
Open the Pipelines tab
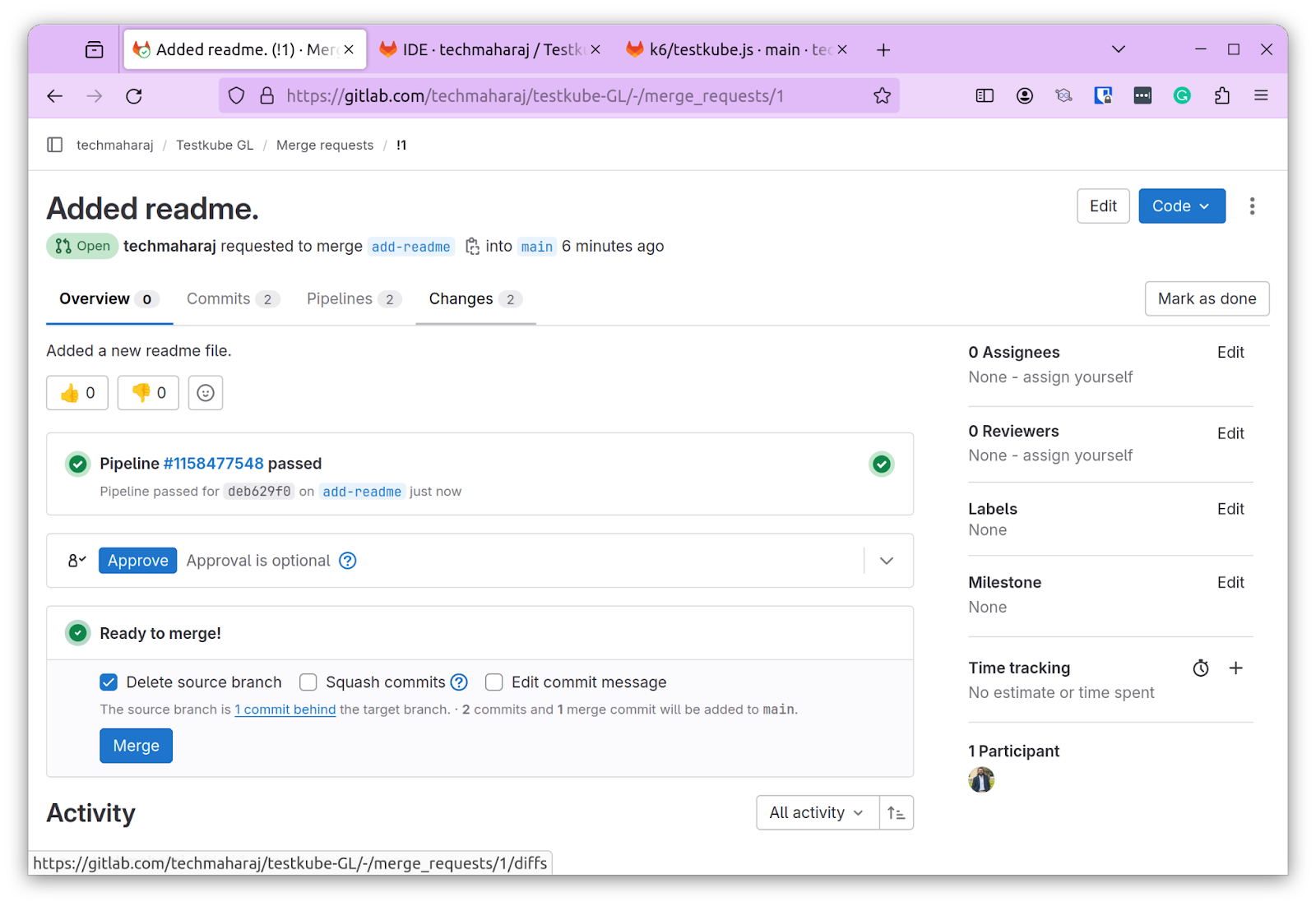pos(354,299)
